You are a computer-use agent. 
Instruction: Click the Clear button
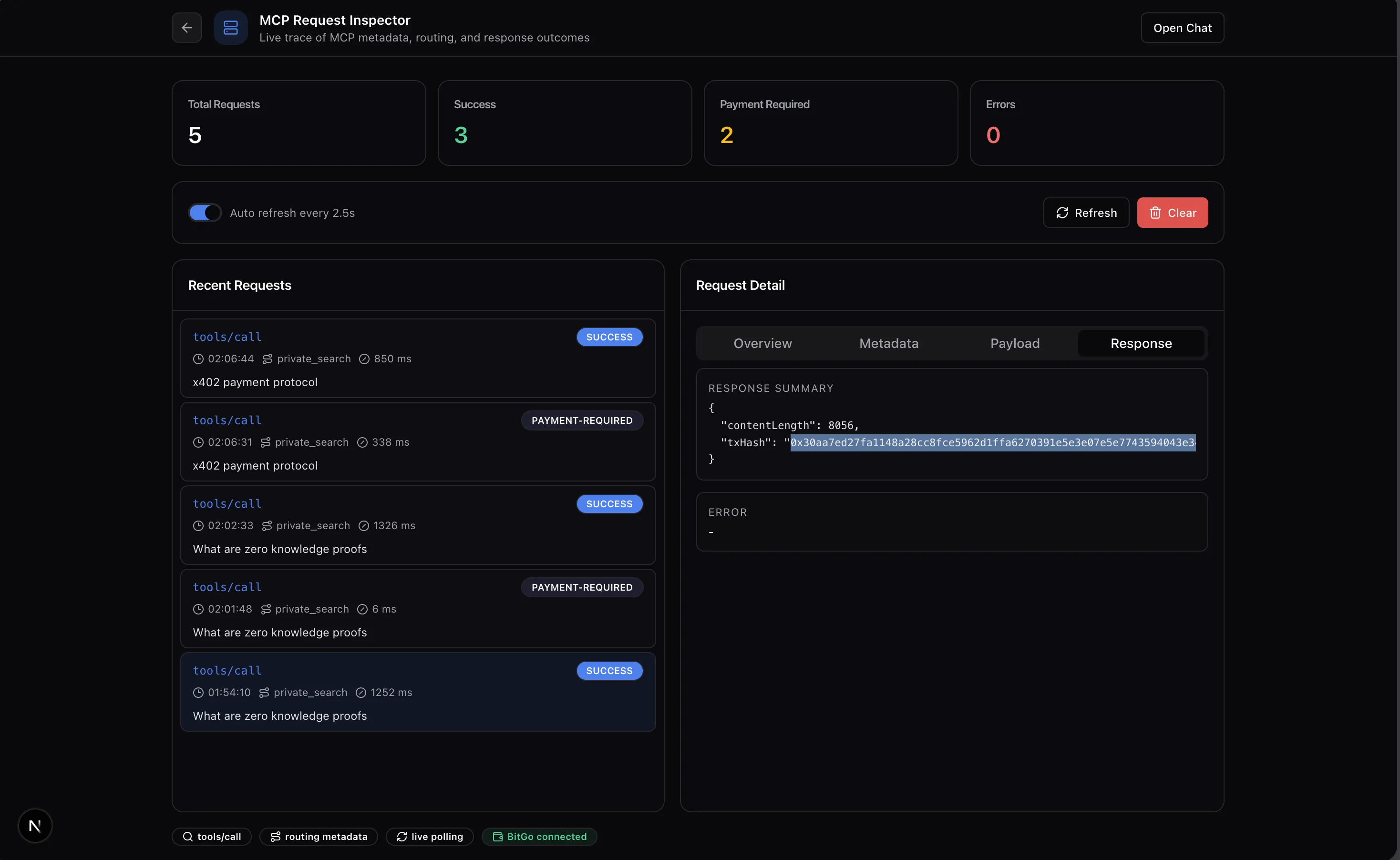[1173, 213]
